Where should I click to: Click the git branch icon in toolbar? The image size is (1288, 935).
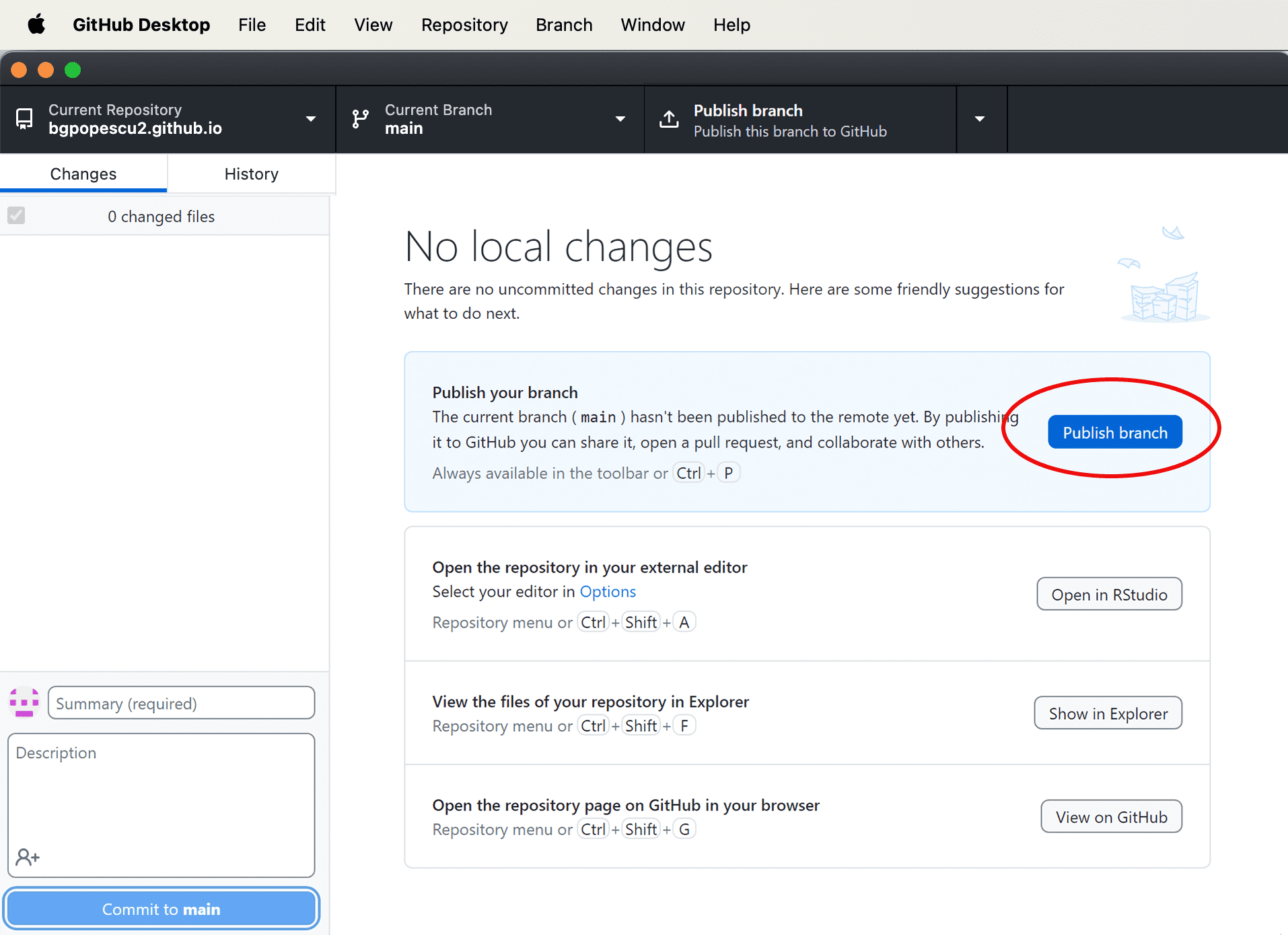(361, 119)
